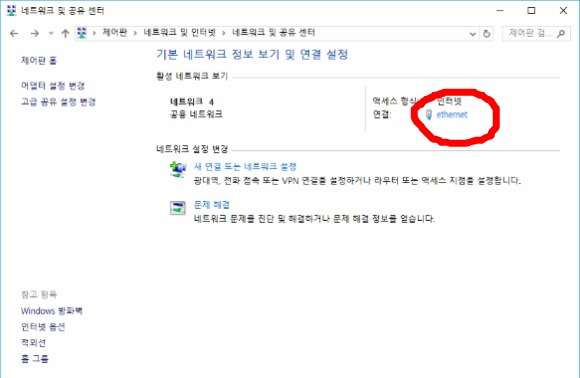
Task: Click the new connection setup icon
Action: pos(178,169)
